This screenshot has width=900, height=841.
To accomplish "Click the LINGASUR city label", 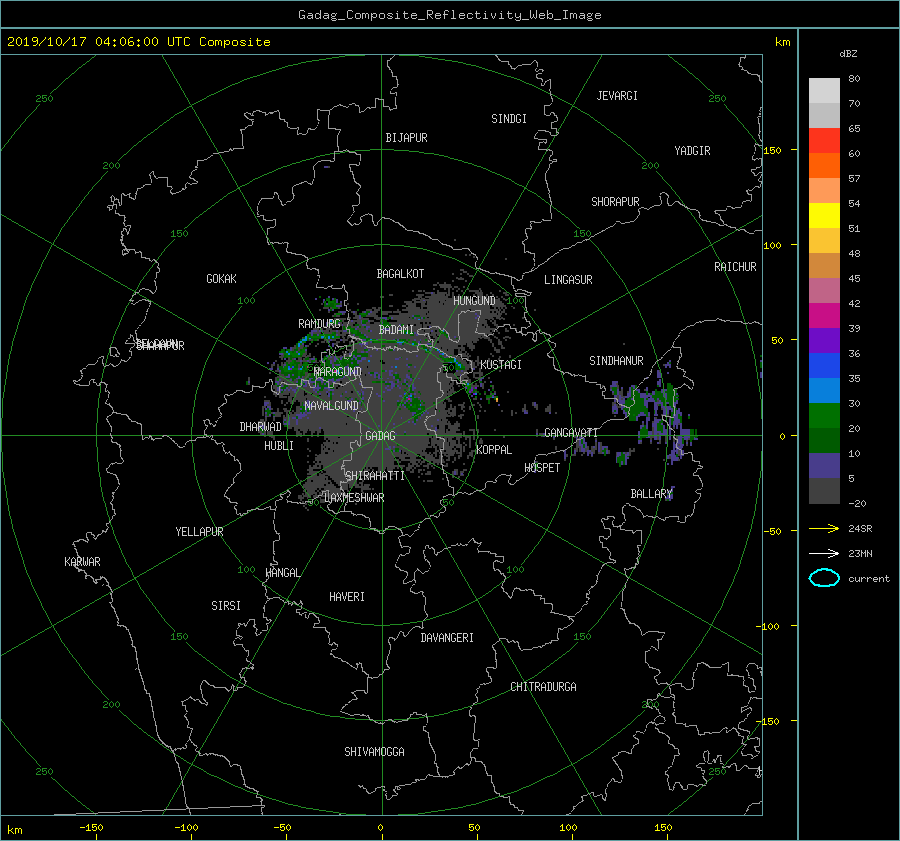I will click(568, 280).
